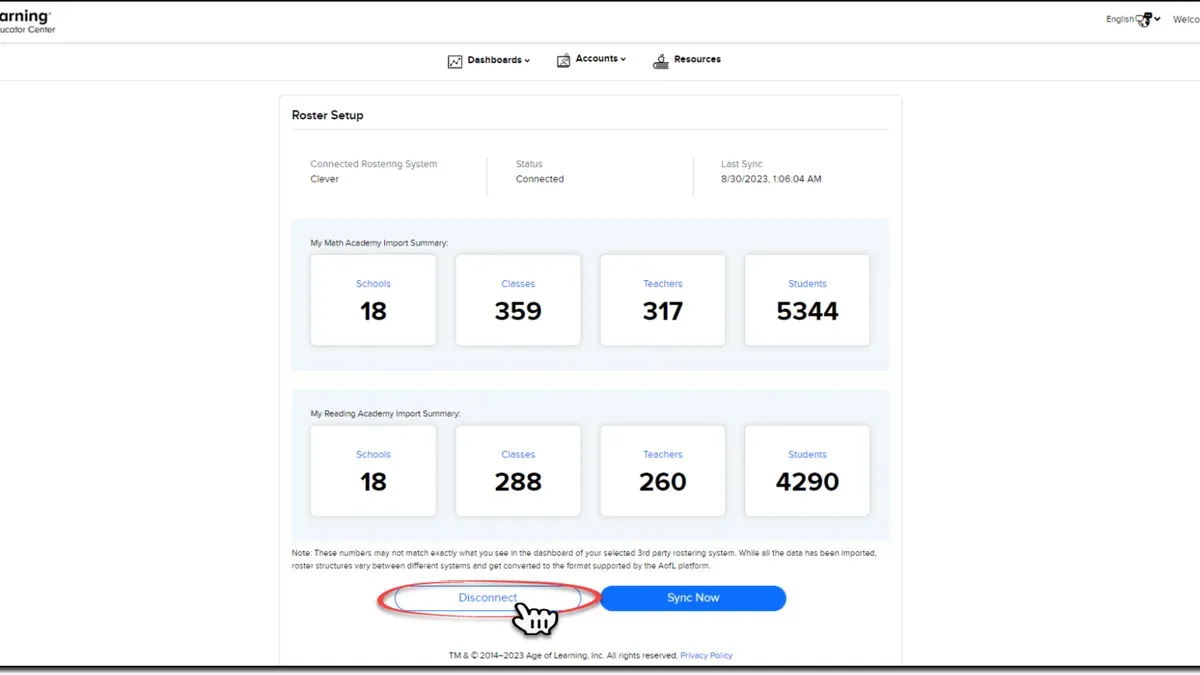
Task: Click the language globe icon beside English
Action: tap(1144, 19)
